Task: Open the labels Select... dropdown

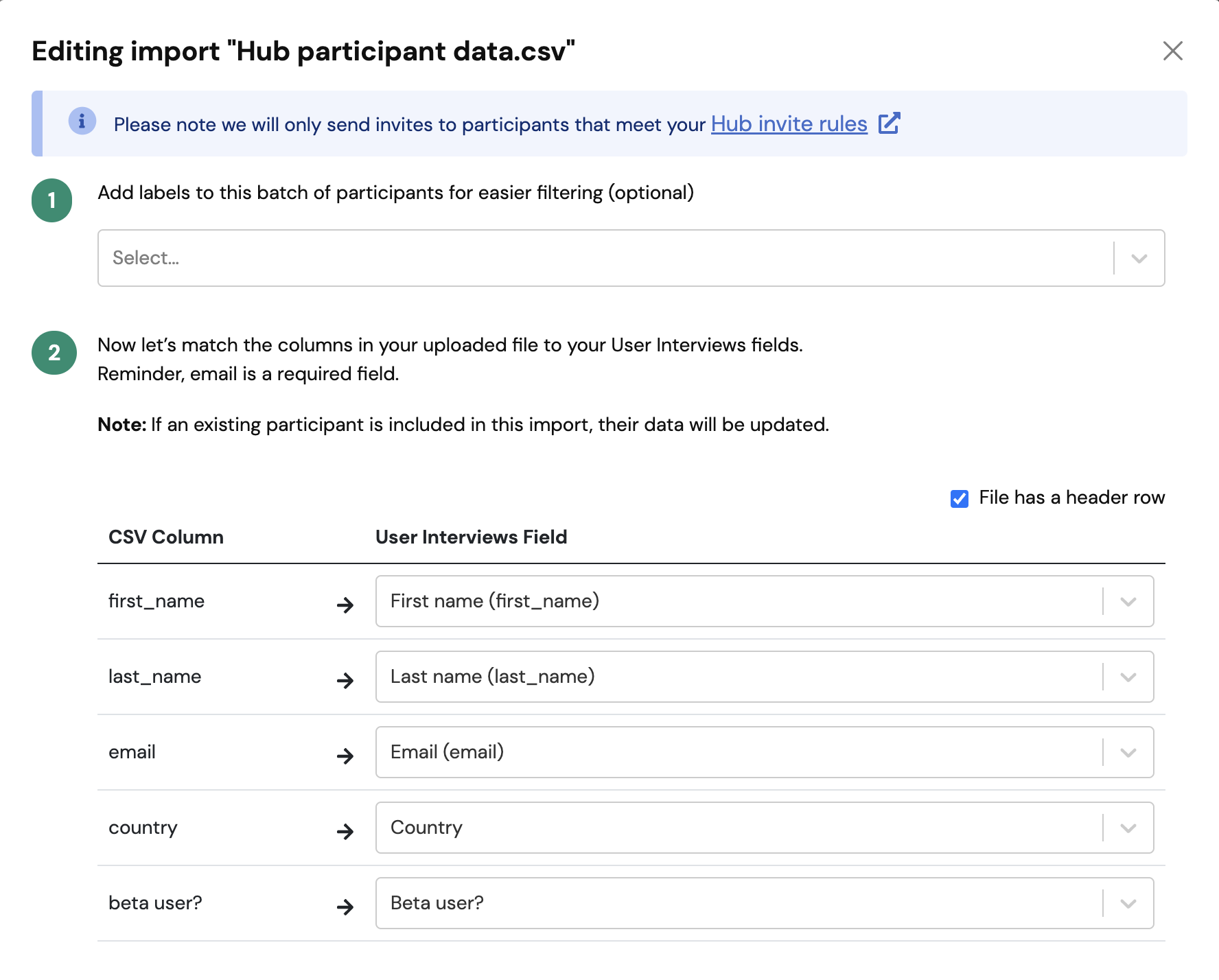Action: pyautogui.click(x=604, y=258)
